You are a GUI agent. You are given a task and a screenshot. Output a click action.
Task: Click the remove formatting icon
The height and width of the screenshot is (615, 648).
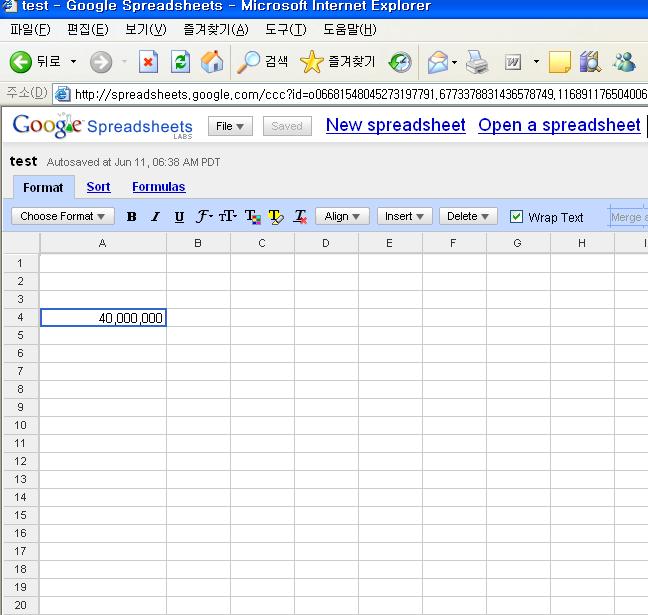pyautogui.click(x=300, y=217)
